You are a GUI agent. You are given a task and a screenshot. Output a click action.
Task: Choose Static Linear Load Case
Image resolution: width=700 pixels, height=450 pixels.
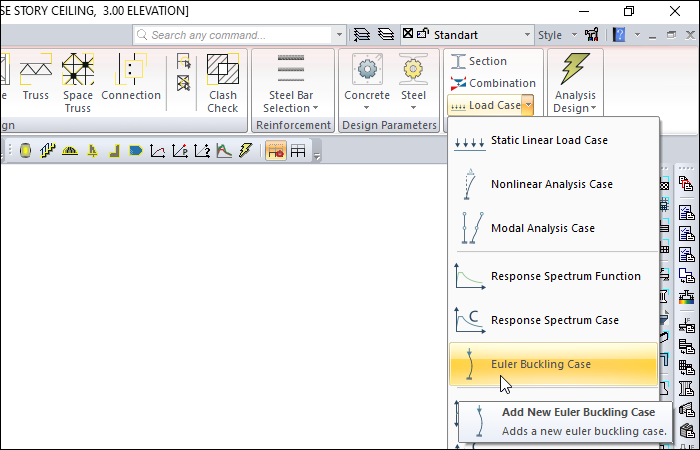[553, 141]
